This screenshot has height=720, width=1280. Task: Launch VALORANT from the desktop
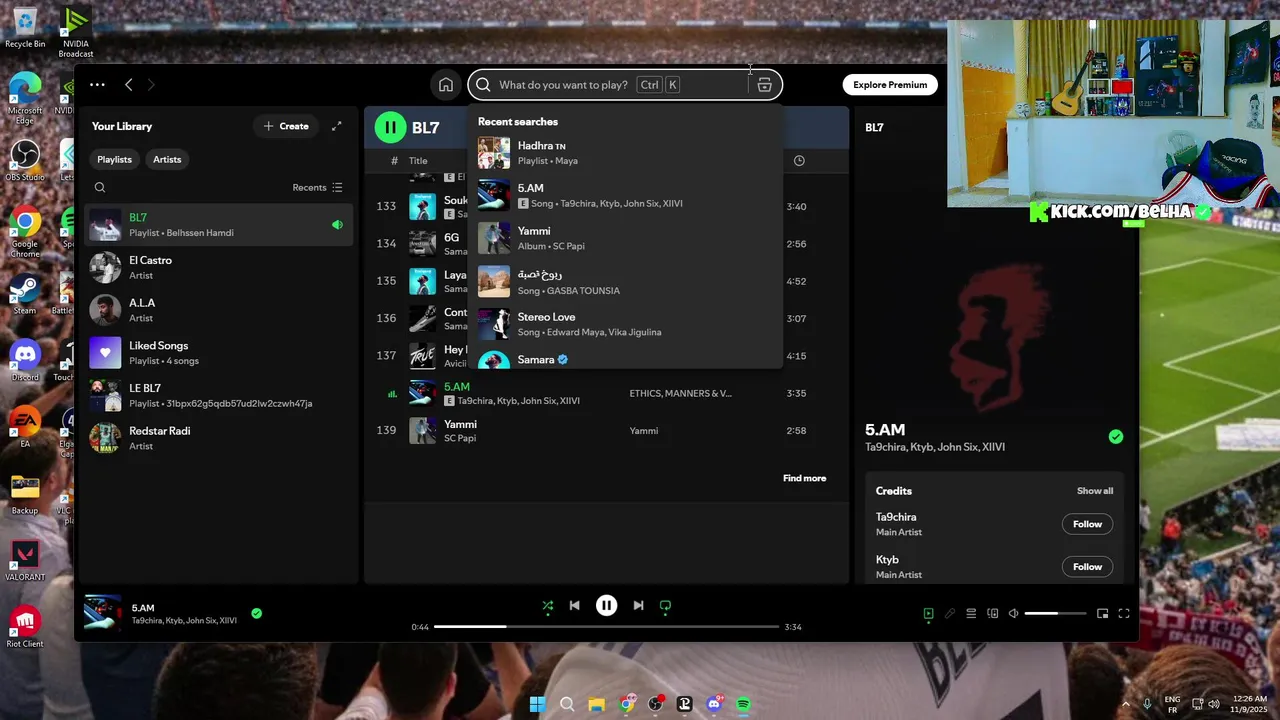point(25,560)
